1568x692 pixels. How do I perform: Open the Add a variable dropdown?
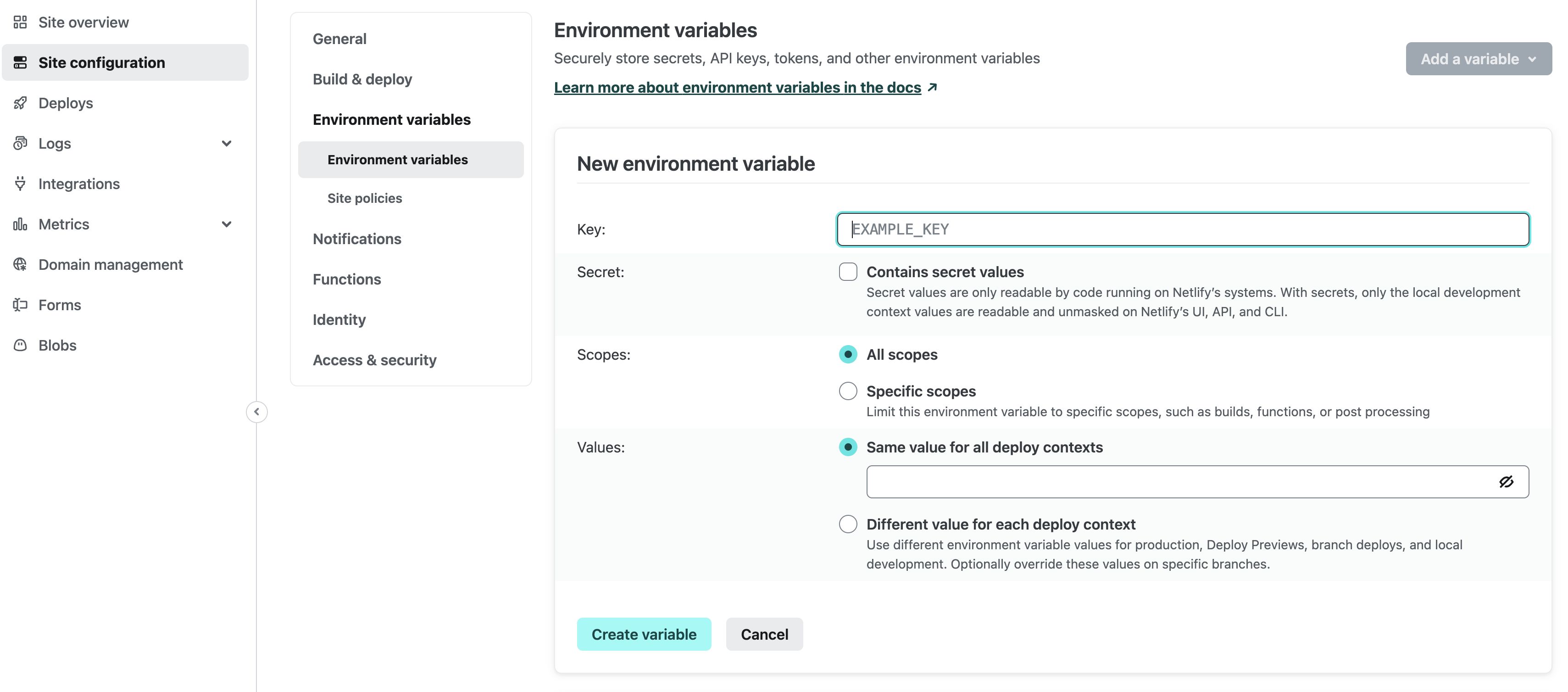click(x=1478, y=58)
